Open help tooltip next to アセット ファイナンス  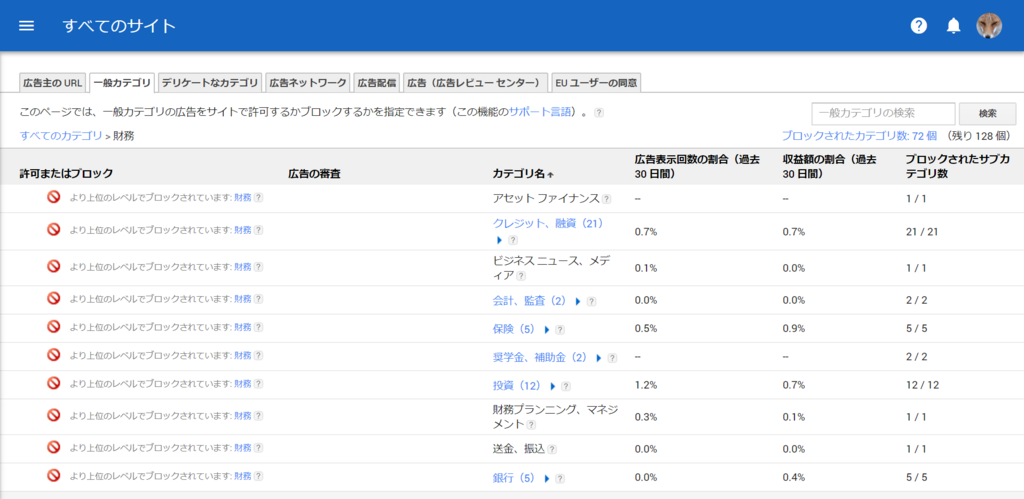[607, 199]
